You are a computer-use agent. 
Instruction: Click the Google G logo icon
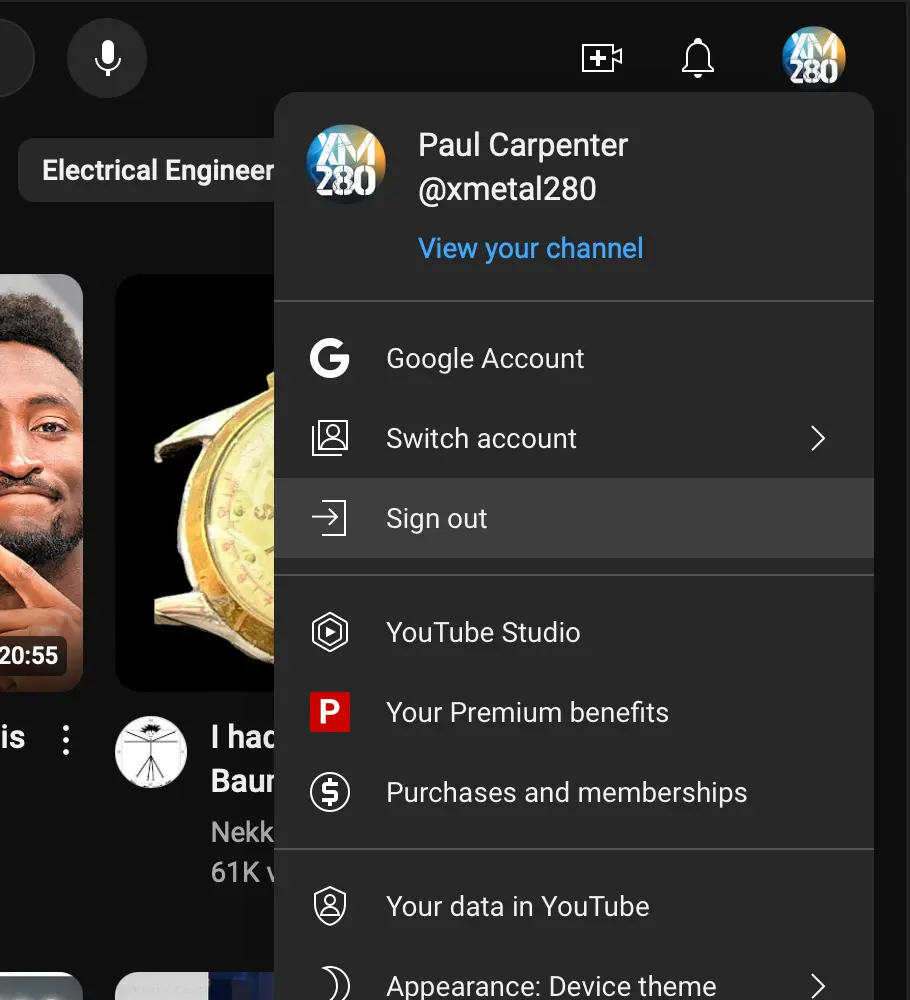pyautogui.click(x=329, y=358)
